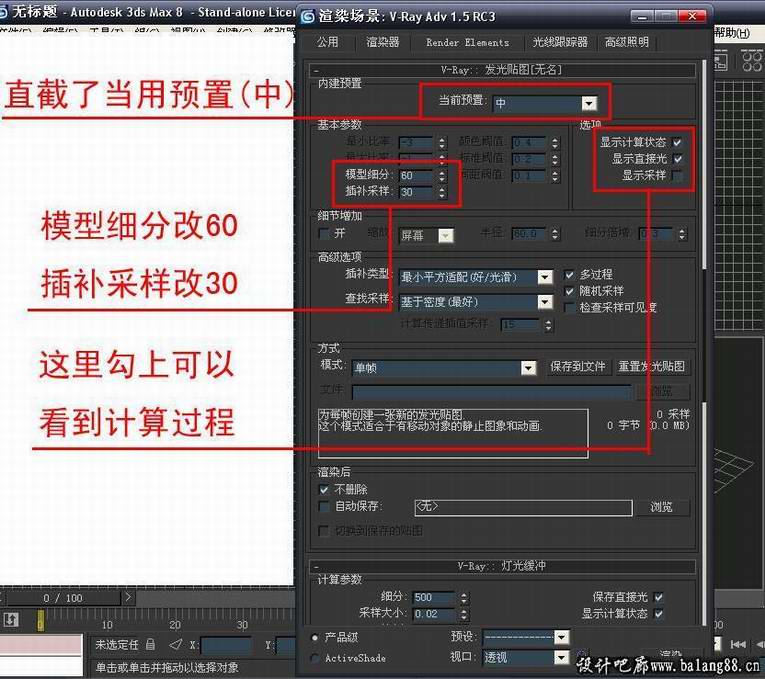Open the 视口 dropdown showing 透视

[x=562, y=658]
